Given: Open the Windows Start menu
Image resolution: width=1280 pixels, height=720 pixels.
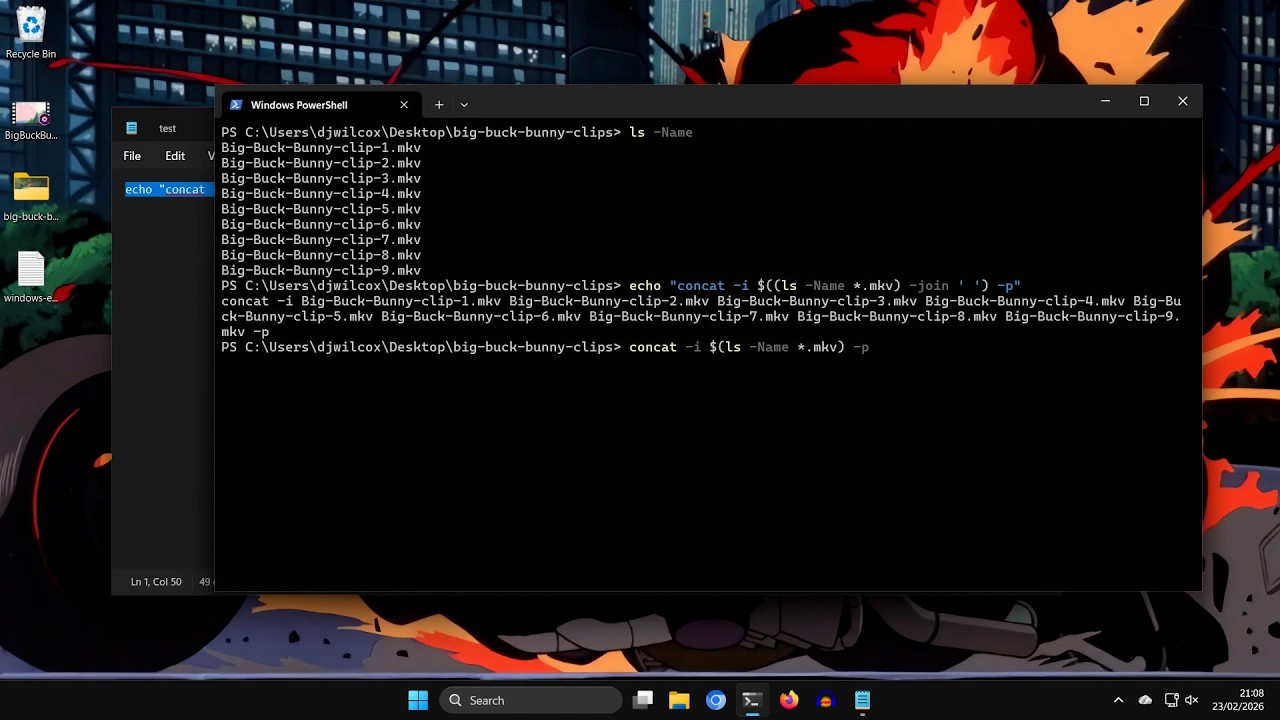Looking at the screenshot, I should click(418, 700).
